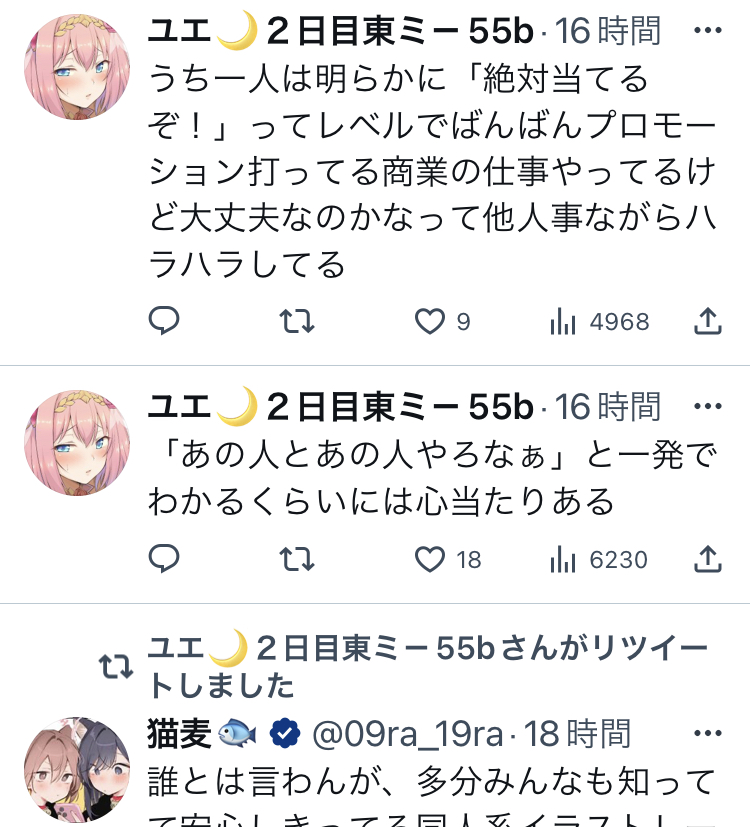This screenshot has height=827, width=750.
Task: Open the @09ra_19ra handle link
Action: click(408, 734)
